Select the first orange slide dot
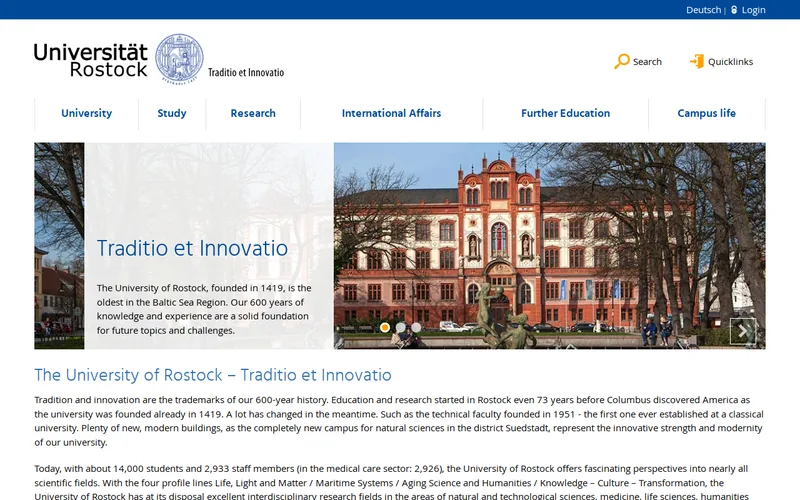This screenshot has width=800, height=500. point(385,328)
